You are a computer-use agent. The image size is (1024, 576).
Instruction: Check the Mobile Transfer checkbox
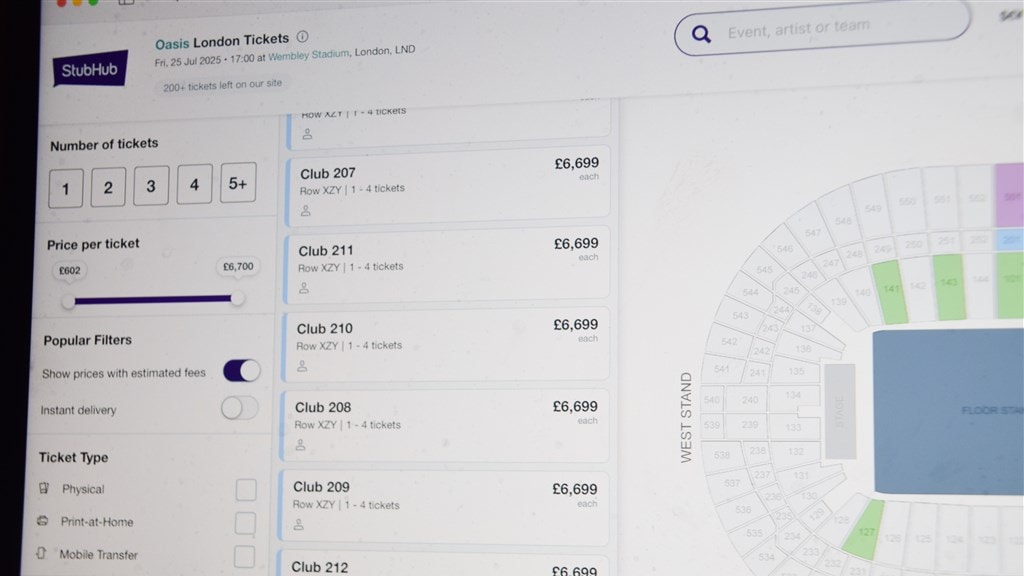click(245, 555)
